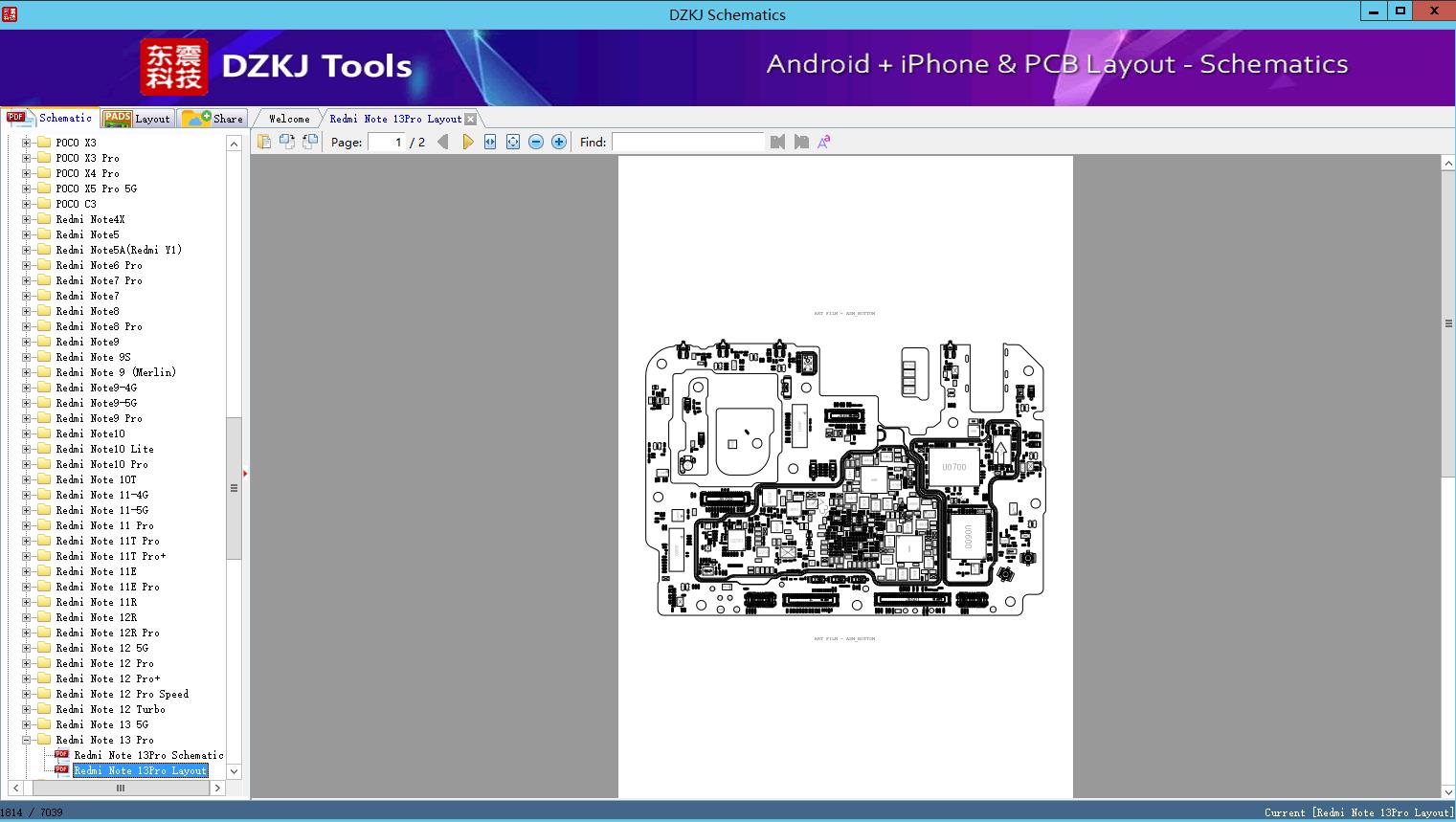Expand the Redmi Note 9 (Merlin) folder
The image size is (1456, 822).
pyautogui.click(x=27, y=372)
